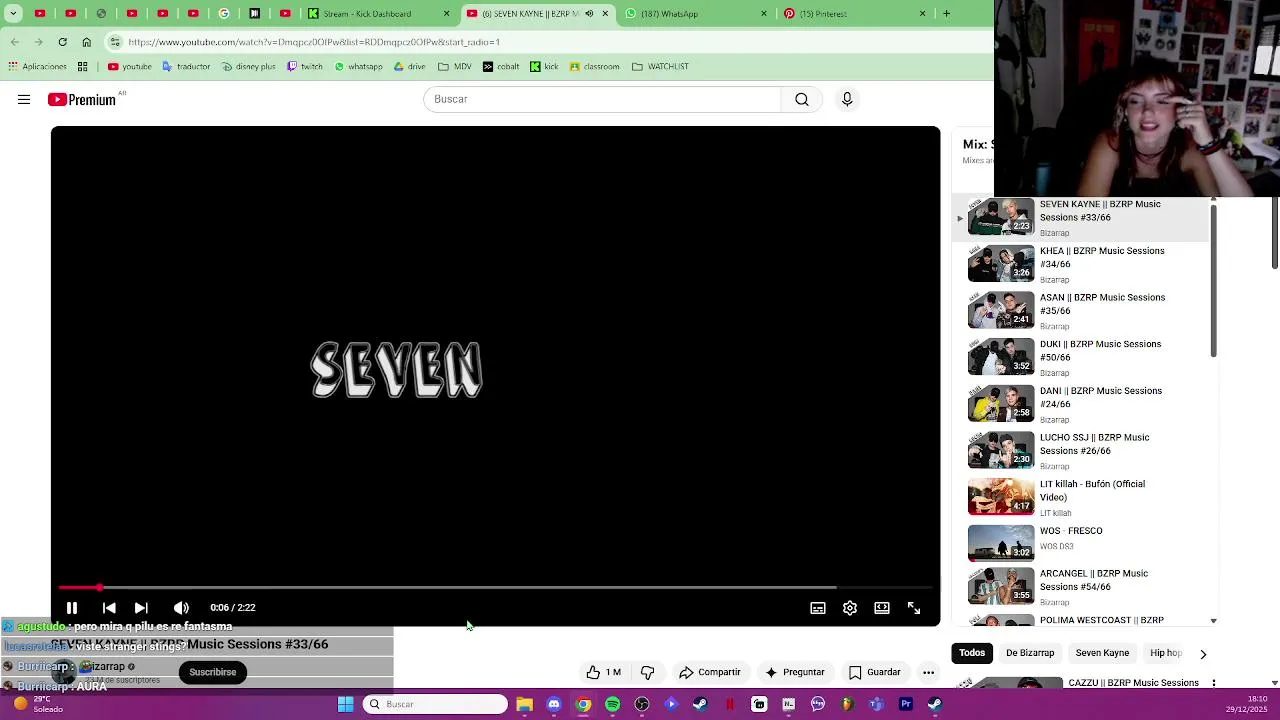
Task: Go to YouTube Premium home logo
Action: coord(82,99)
